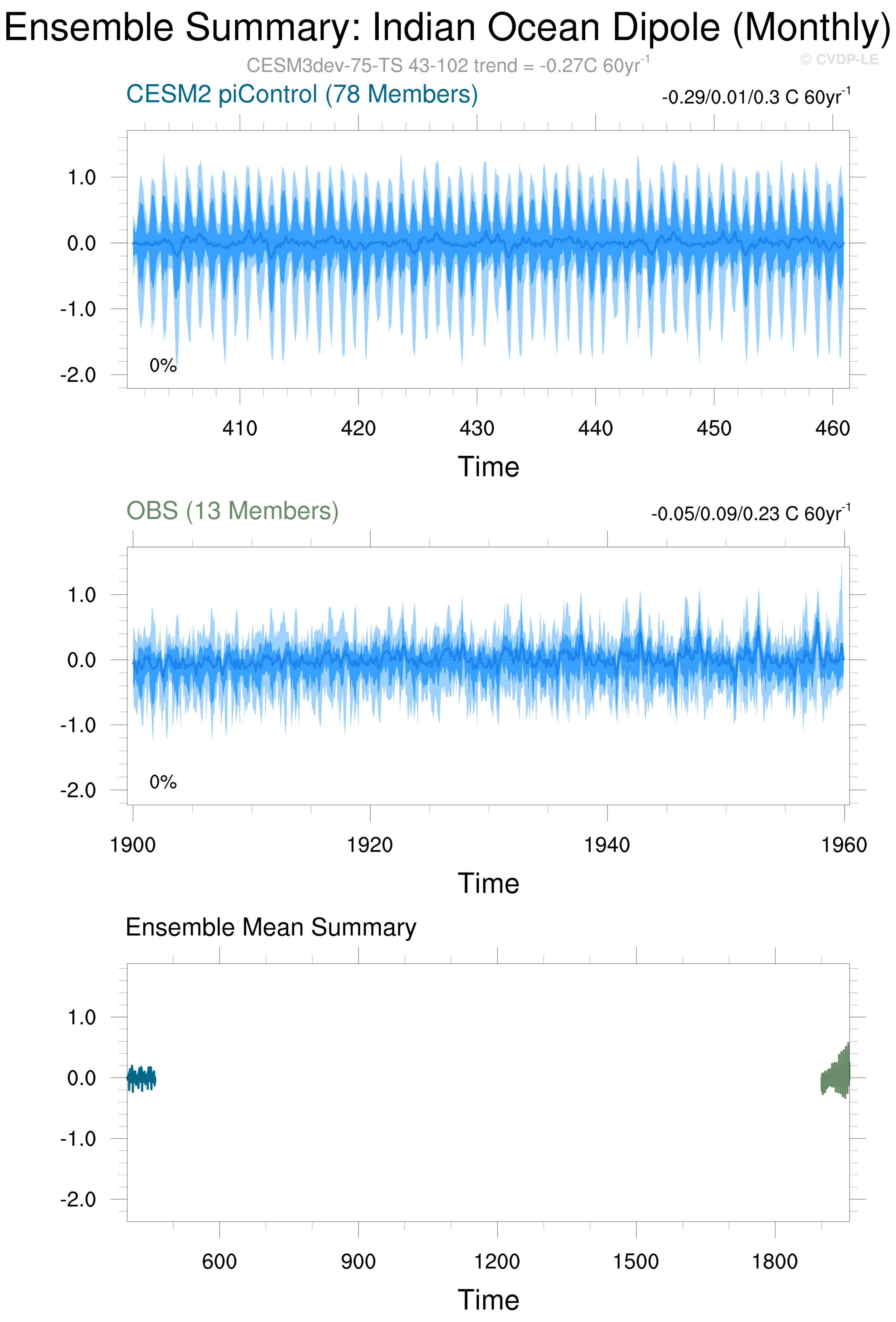Click the 0% label in CESM2 panel
Viewport: 896px width, 1322px height.
tap(163, 366)
